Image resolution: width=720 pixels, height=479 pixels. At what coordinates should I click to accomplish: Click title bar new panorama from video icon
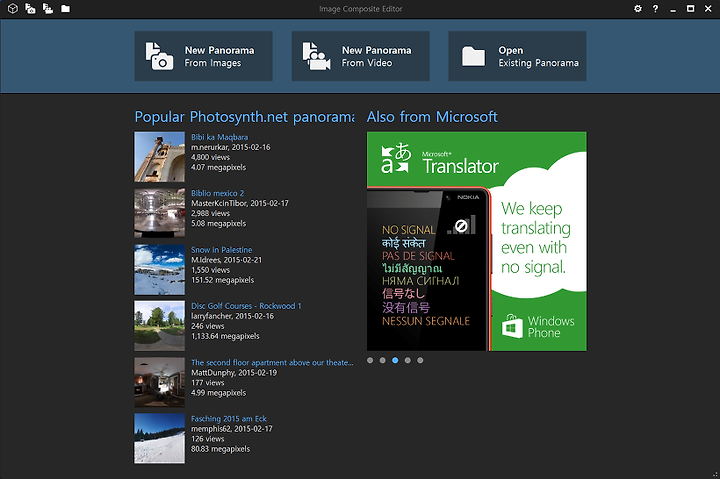48,8
